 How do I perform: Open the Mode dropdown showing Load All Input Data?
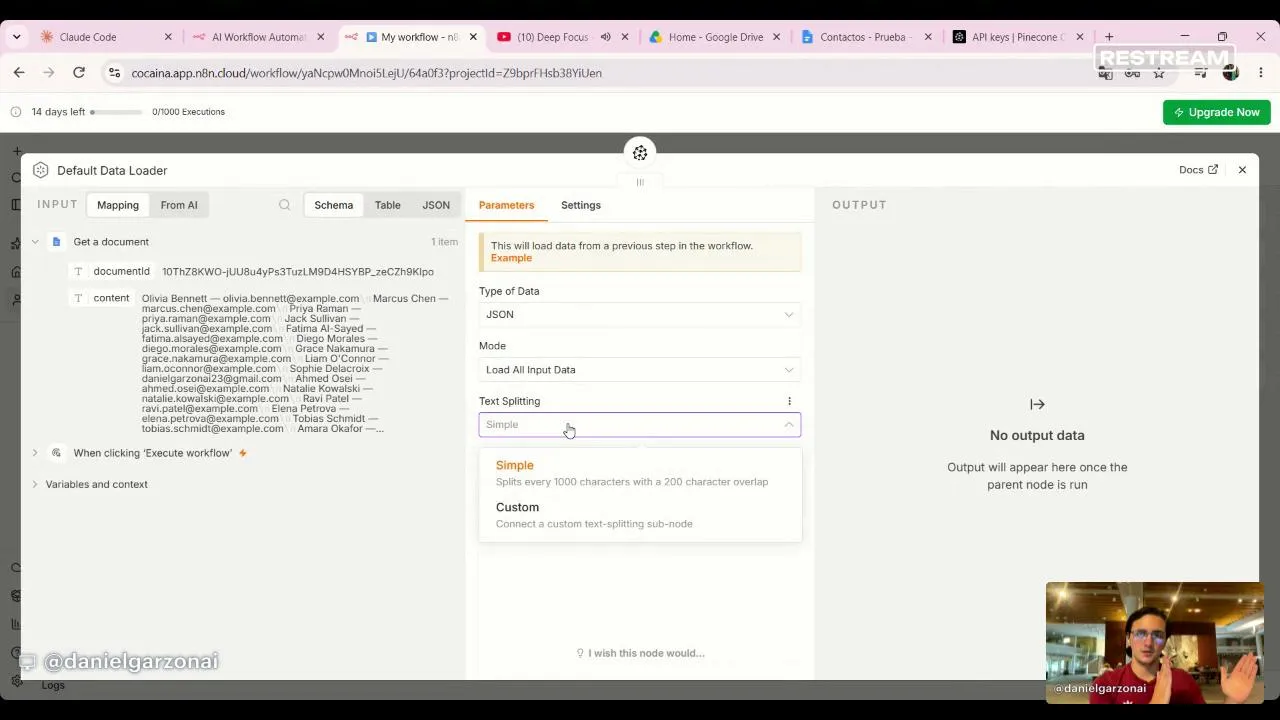pos(640,370)
